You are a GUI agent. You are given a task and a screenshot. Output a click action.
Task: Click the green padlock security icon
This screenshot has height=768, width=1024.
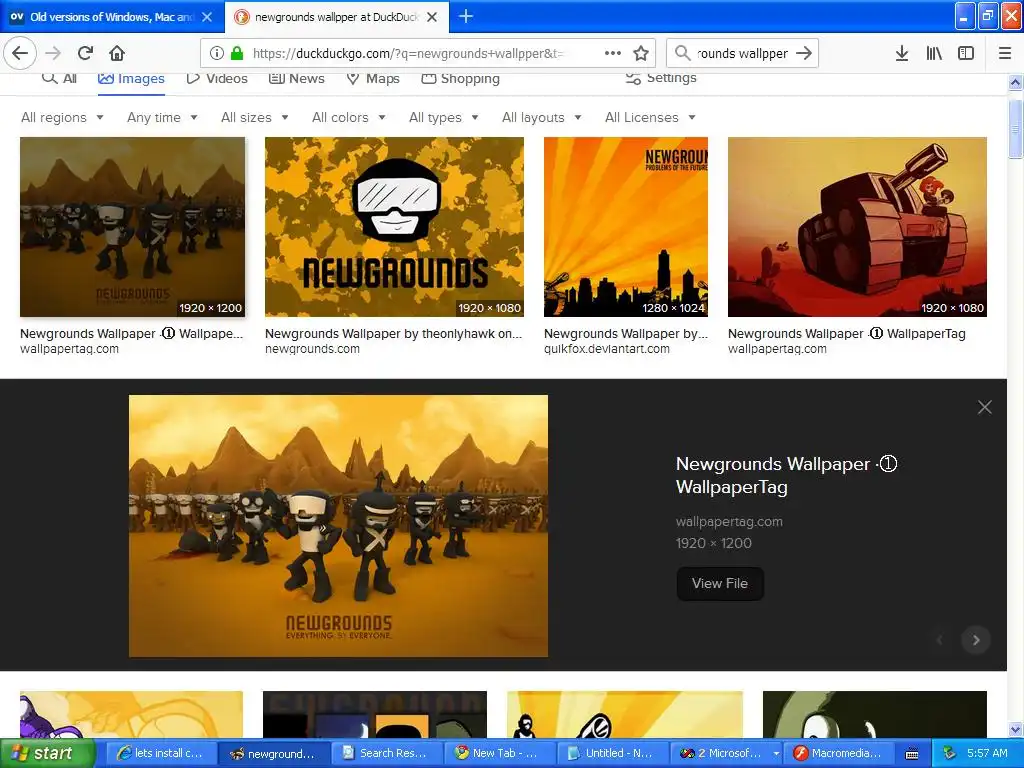coord(236,54)
